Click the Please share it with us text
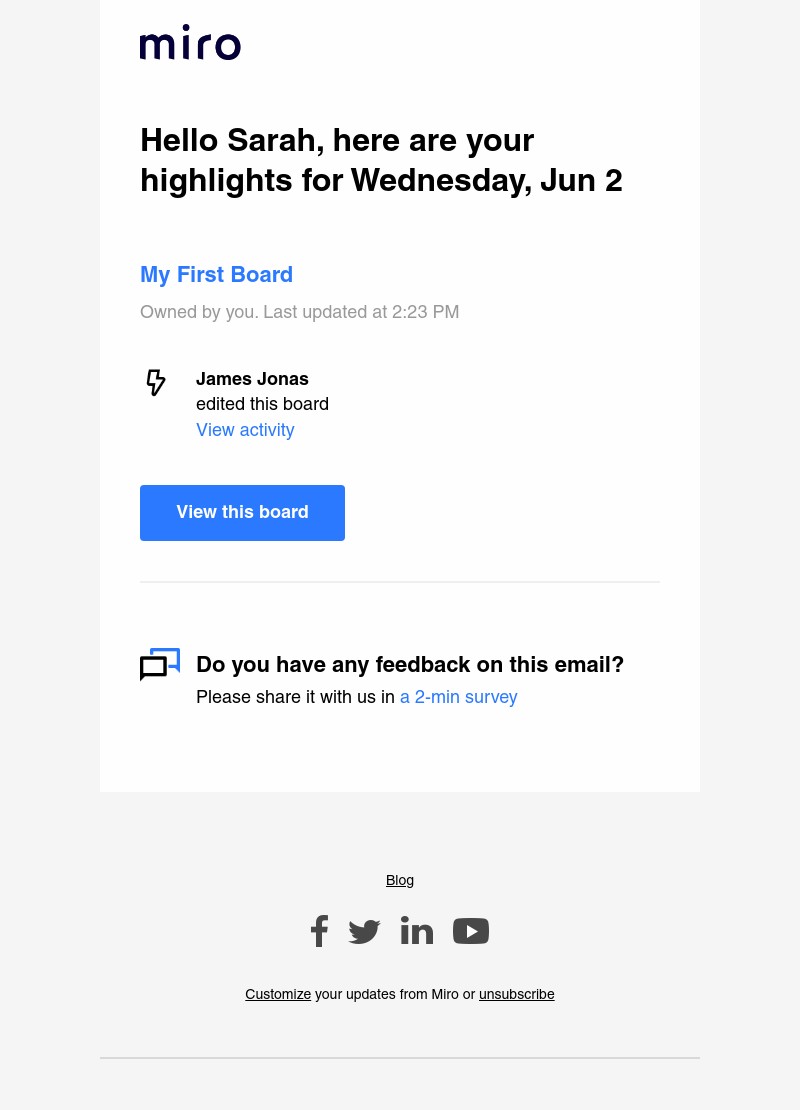Image resolution: width=800 pixels, height=1110 pixels. (295, 697)
